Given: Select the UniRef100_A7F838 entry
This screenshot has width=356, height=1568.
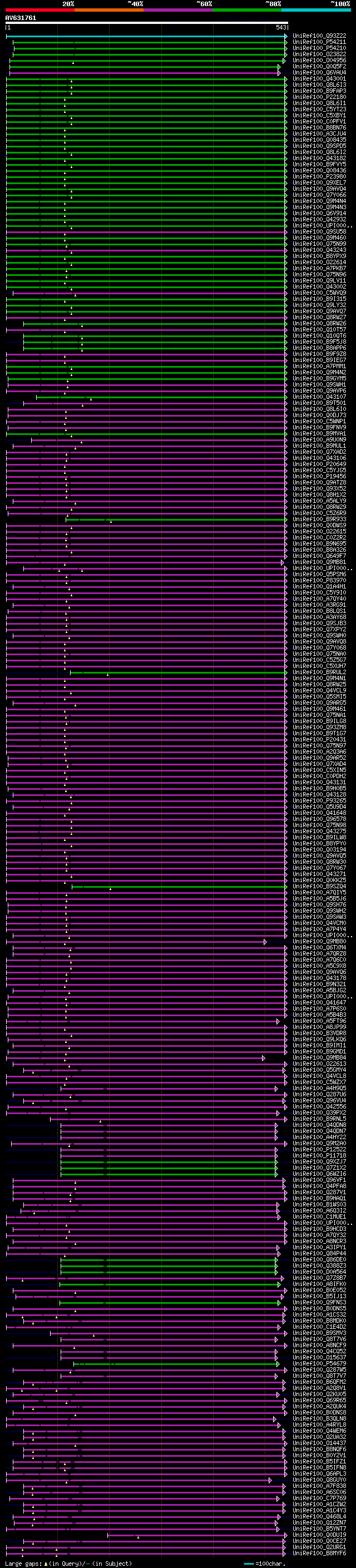Looking at the screenshot, I should coord(319,1486).
